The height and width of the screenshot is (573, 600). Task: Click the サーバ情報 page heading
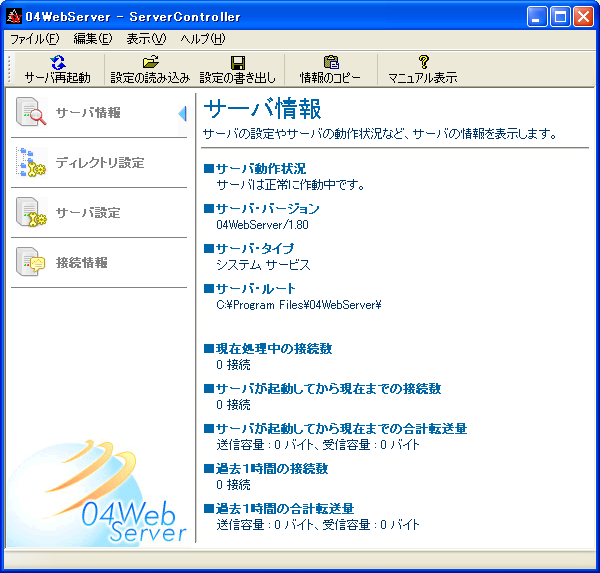262,109
